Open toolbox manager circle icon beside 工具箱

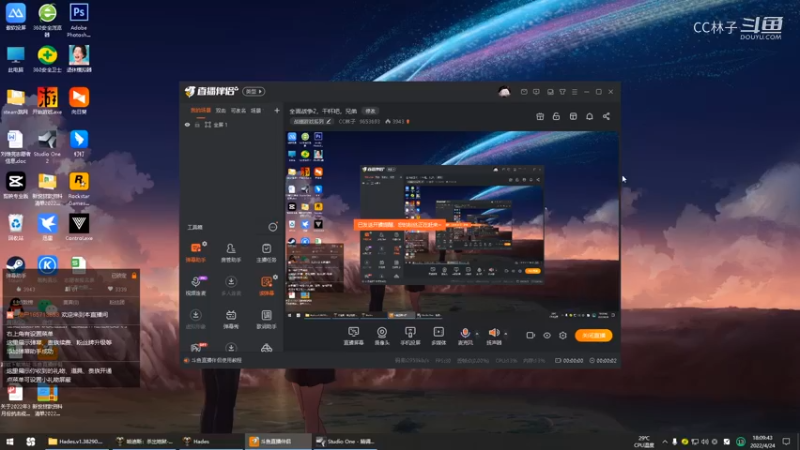tap(273, 227)
